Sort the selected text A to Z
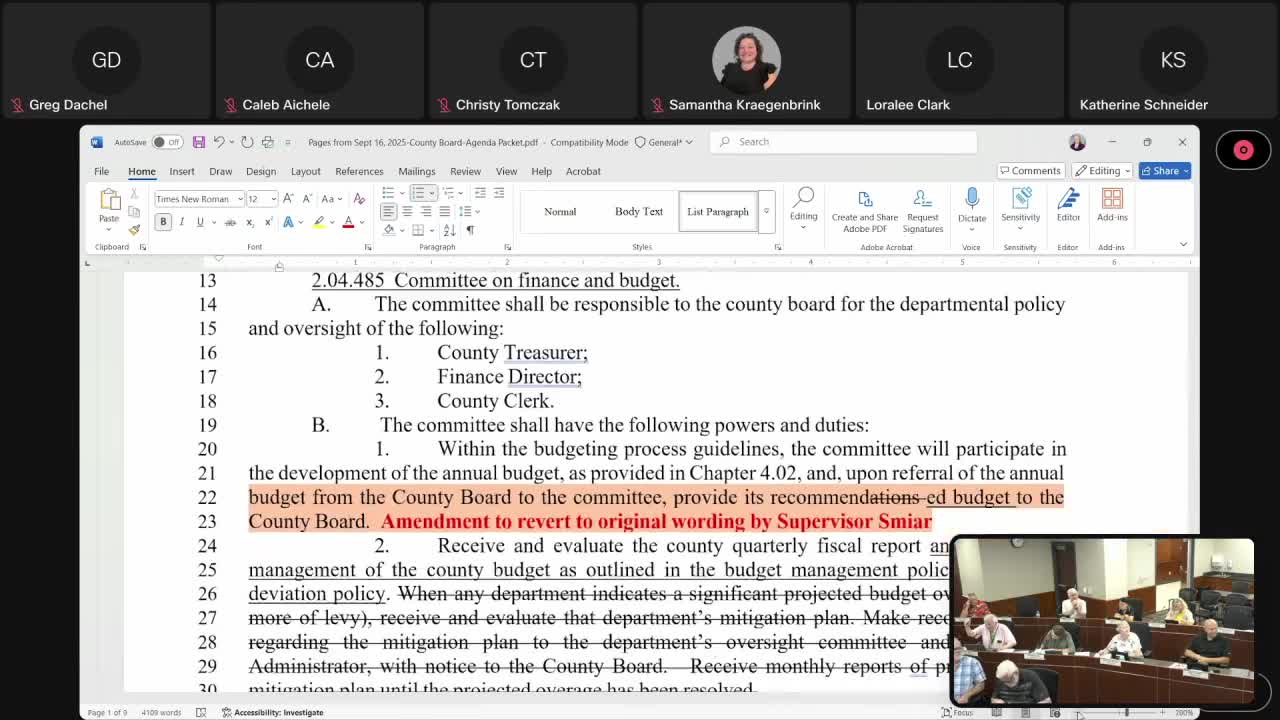 coord(449,230)
